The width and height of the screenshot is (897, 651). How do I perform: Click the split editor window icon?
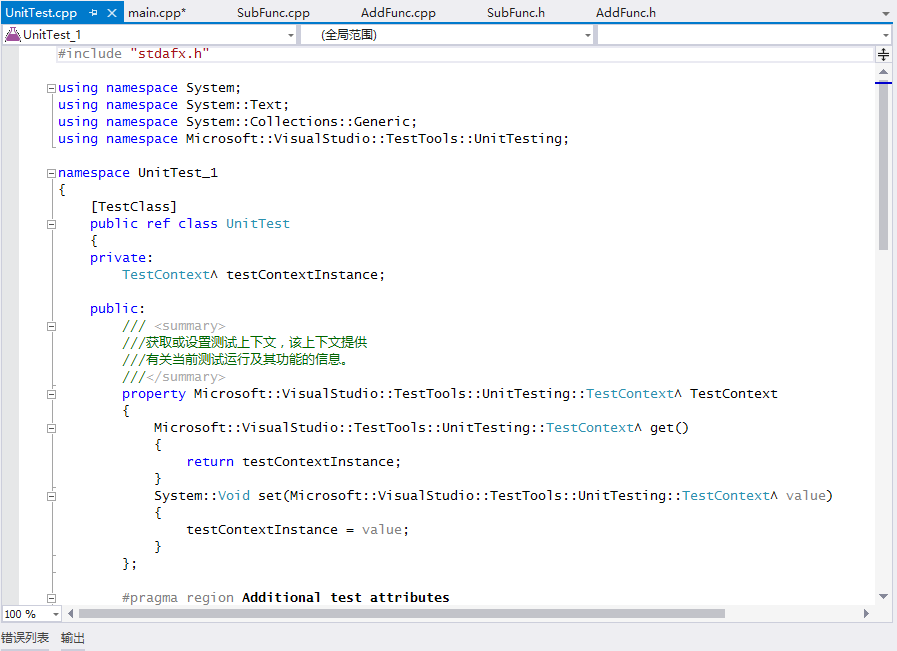click(883, 55)
